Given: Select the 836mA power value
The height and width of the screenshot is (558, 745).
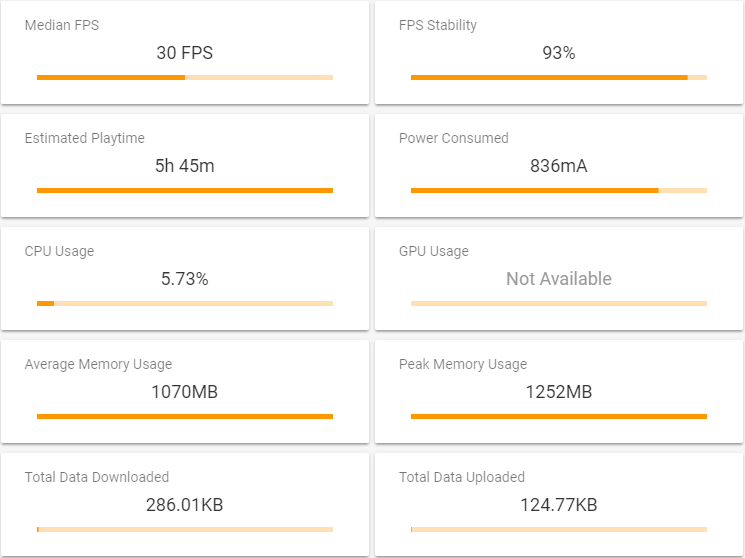Looking at the screenshot, I should click(x=559, y=166).
